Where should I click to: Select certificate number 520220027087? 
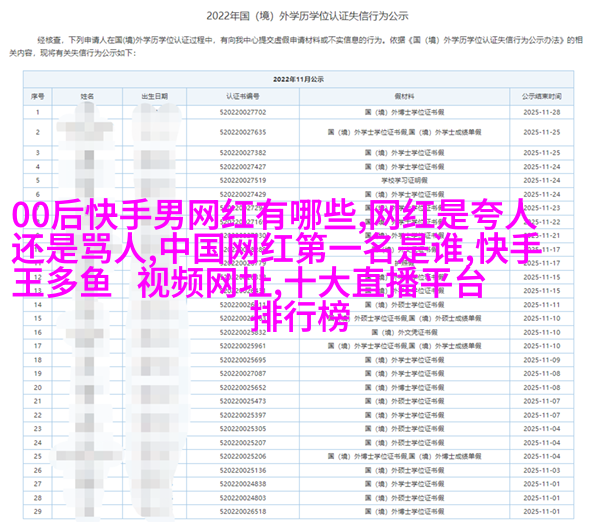coord(243,374)
